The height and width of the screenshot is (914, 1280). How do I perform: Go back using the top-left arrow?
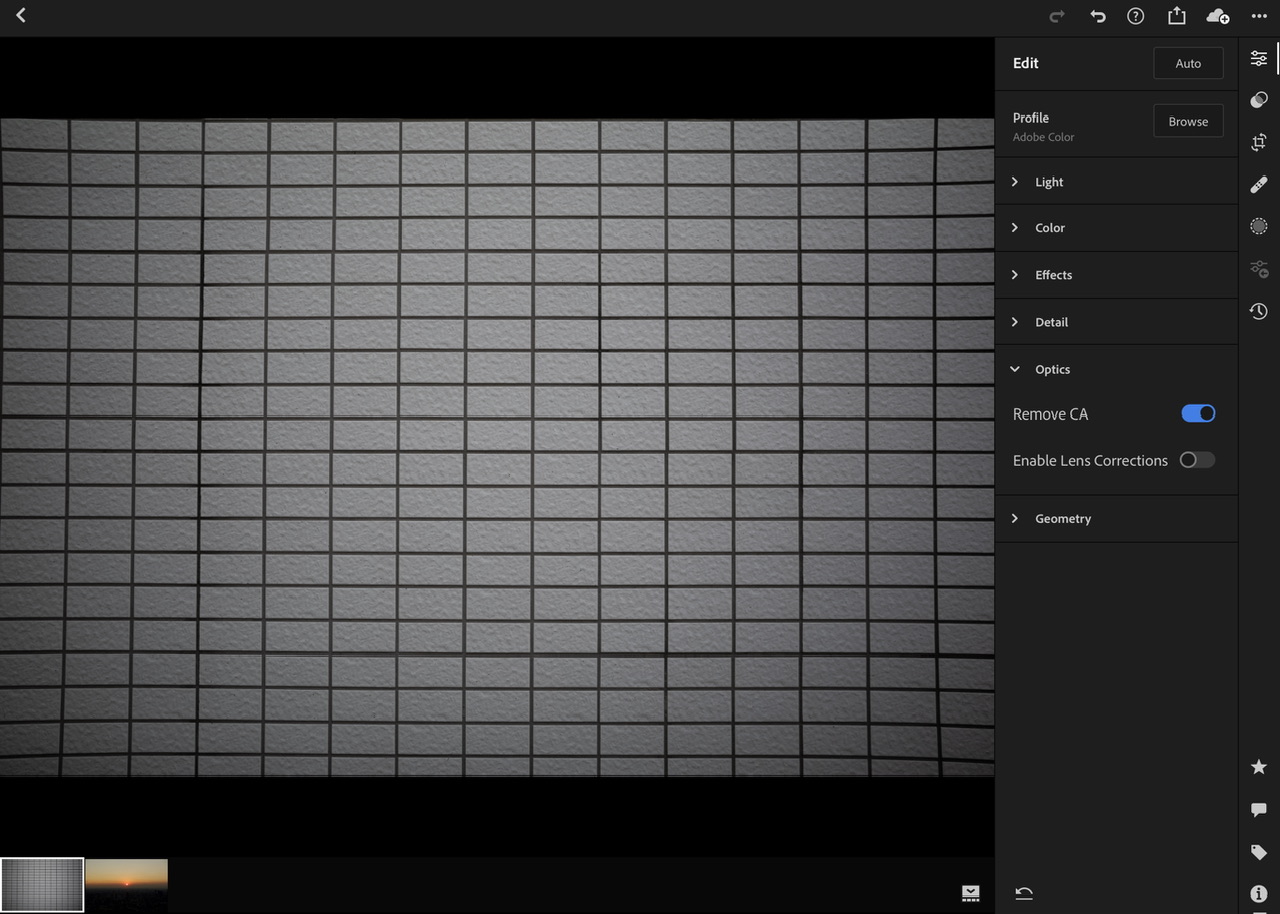pyautogui.click(x=21, y=16)
